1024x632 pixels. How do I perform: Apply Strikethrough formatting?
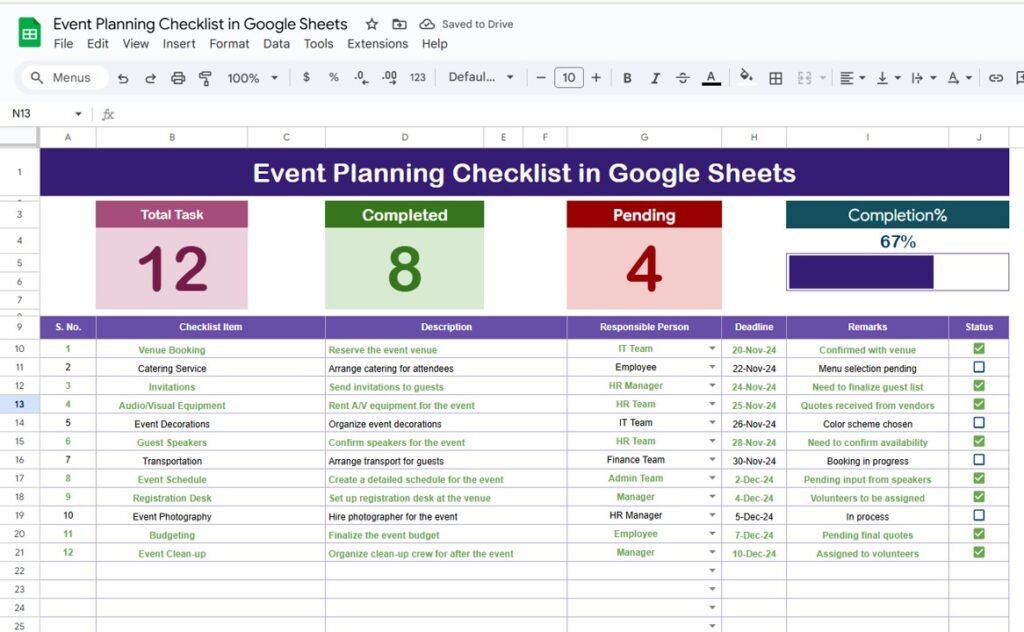click(683, 78)
